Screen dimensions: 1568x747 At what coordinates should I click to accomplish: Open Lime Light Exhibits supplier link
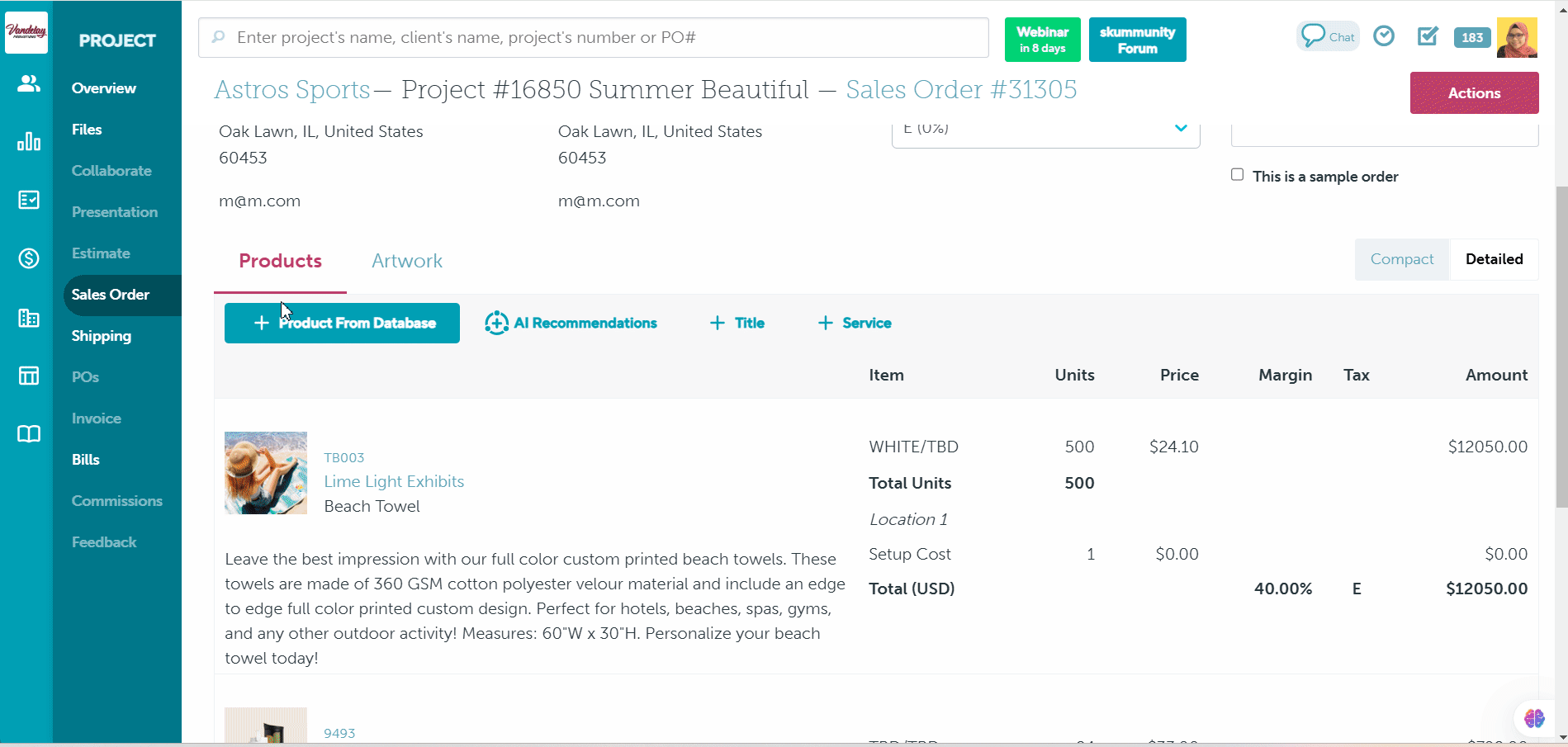(x=394, y=481)
